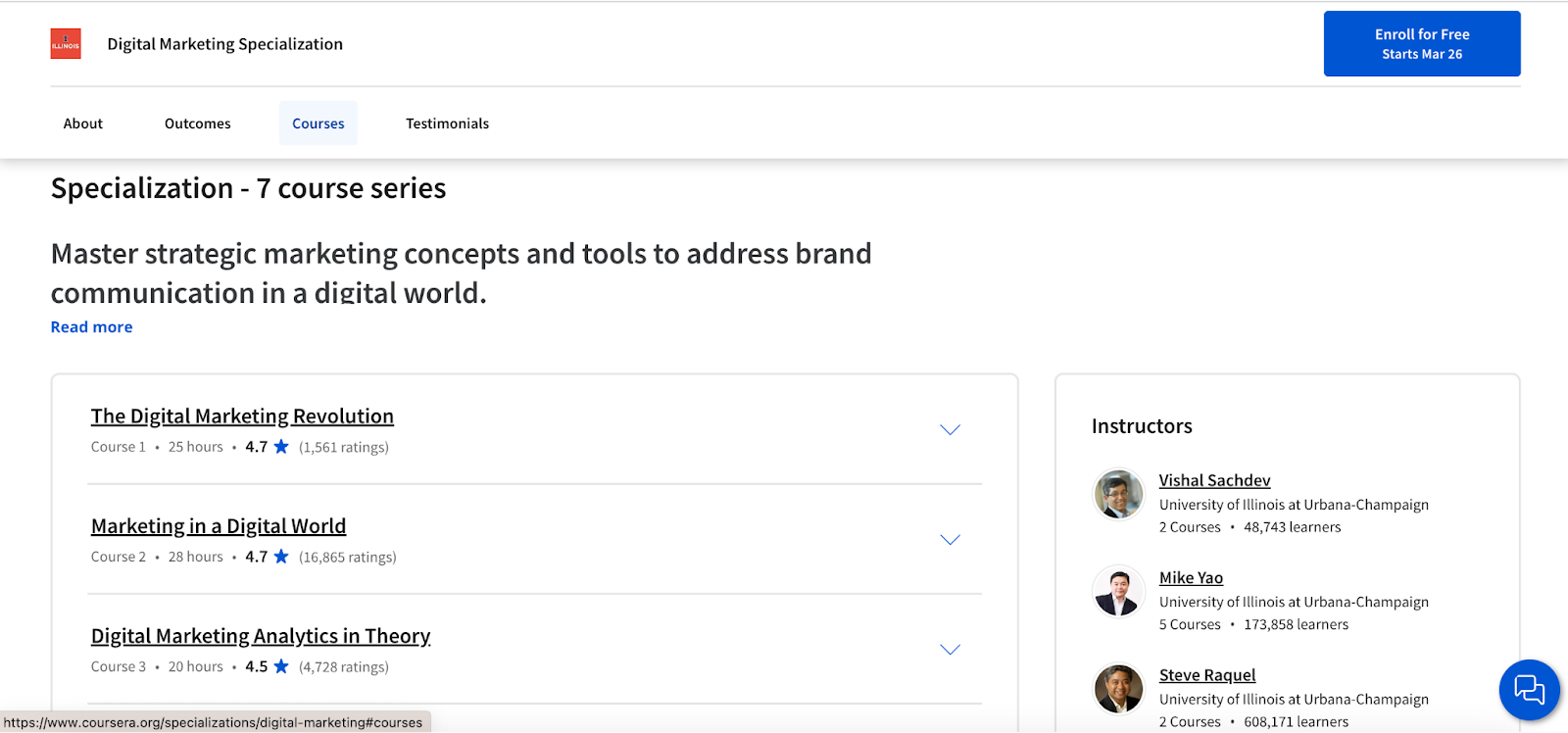Image resolution: width=1568 pixels, height=733 pixels.
Task: Click the Enroll for Free button
Action: click(x=1421, y=44)
